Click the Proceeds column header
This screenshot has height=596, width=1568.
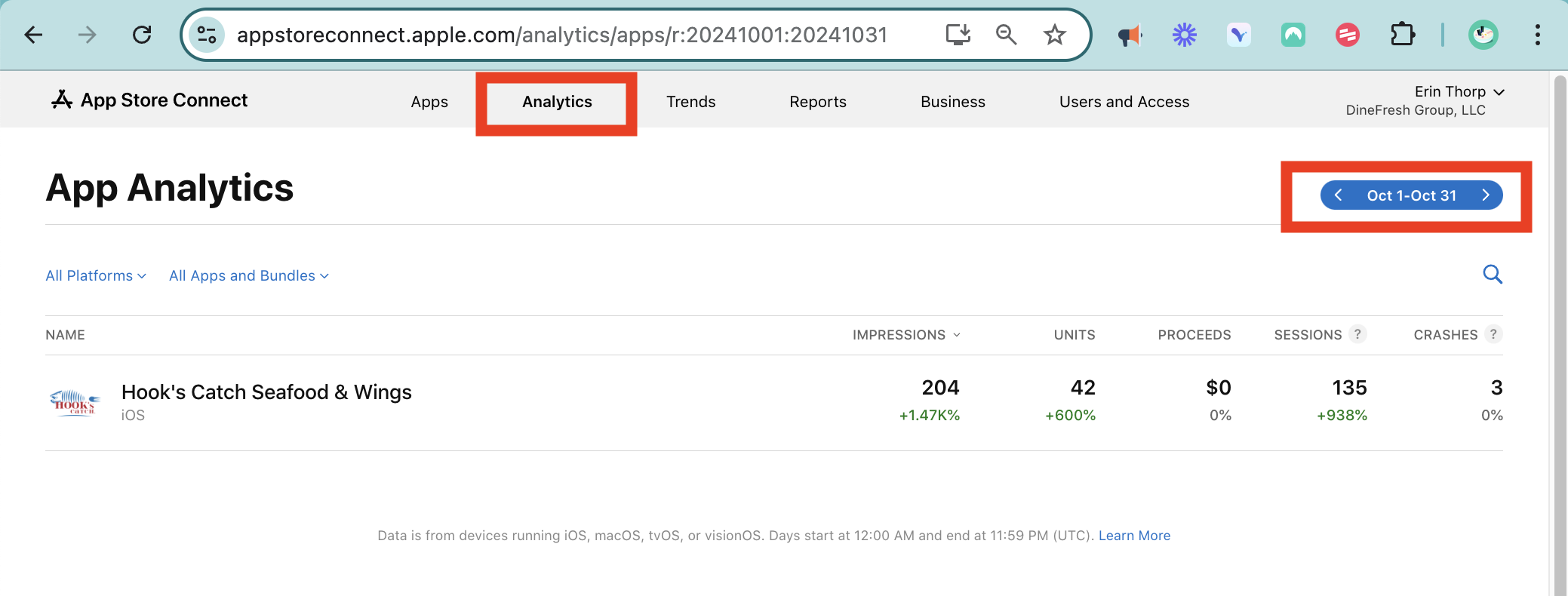pos(1194,335)
